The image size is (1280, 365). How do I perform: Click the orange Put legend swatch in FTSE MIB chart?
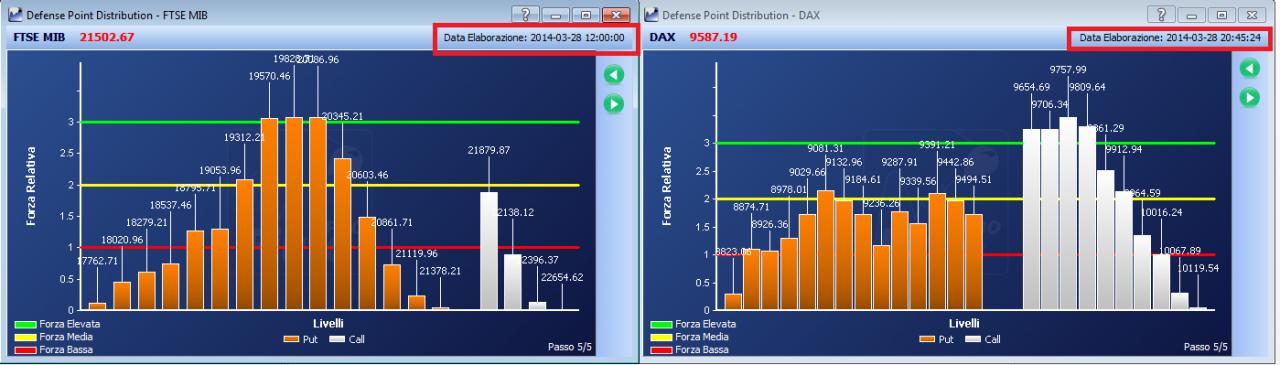tap(291, 339)
